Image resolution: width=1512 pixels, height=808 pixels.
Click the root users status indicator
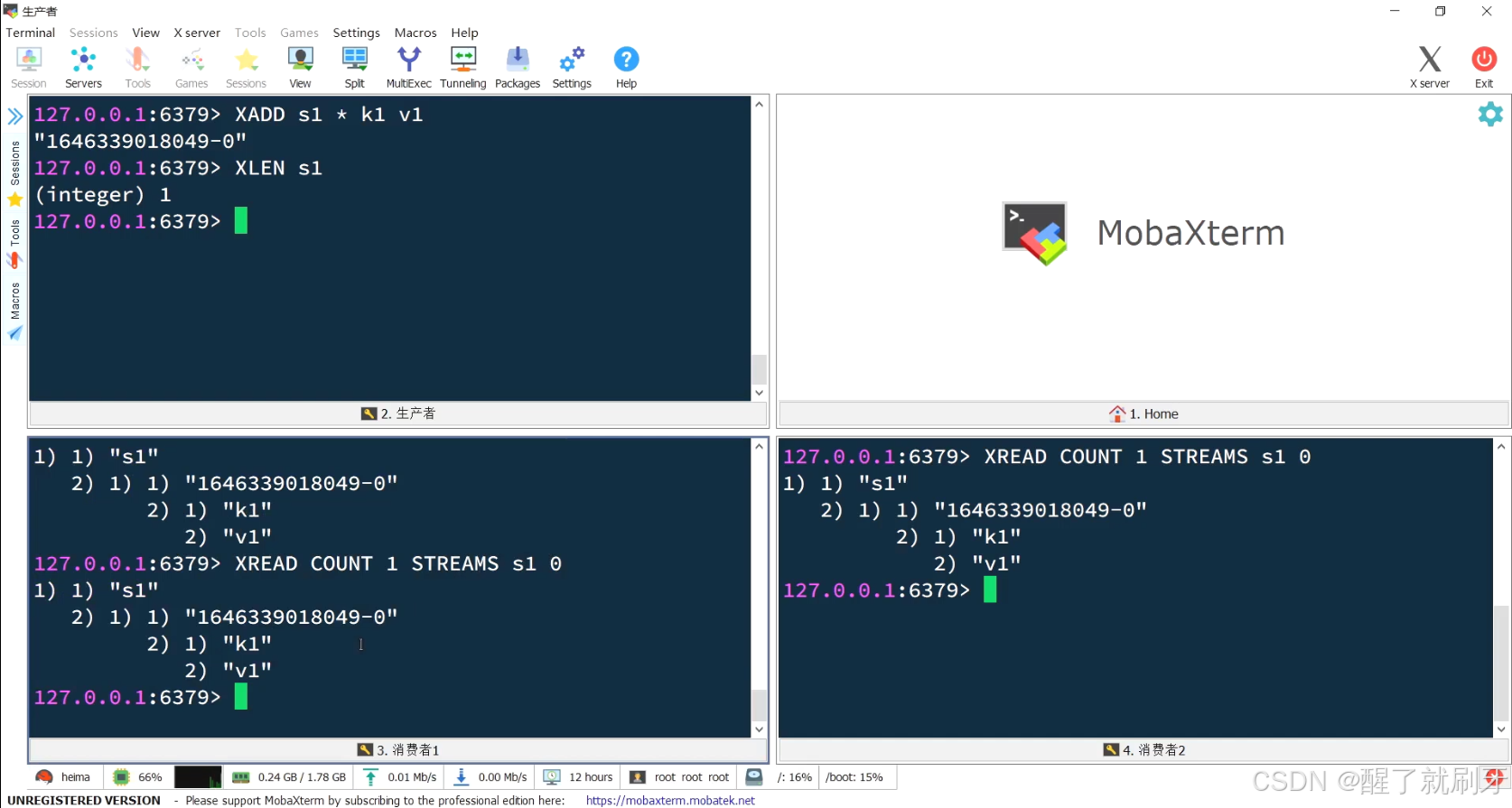coord(679,777)
